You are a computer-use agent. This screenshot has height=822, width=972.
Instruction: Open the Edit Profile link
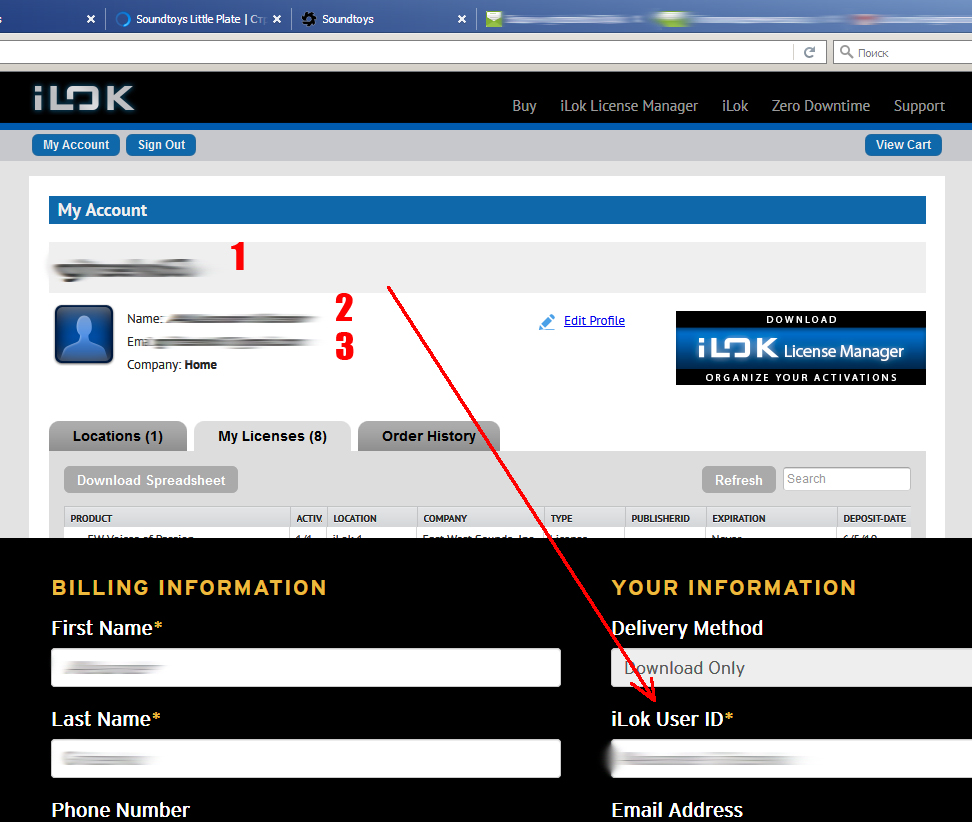coord(594,320)
